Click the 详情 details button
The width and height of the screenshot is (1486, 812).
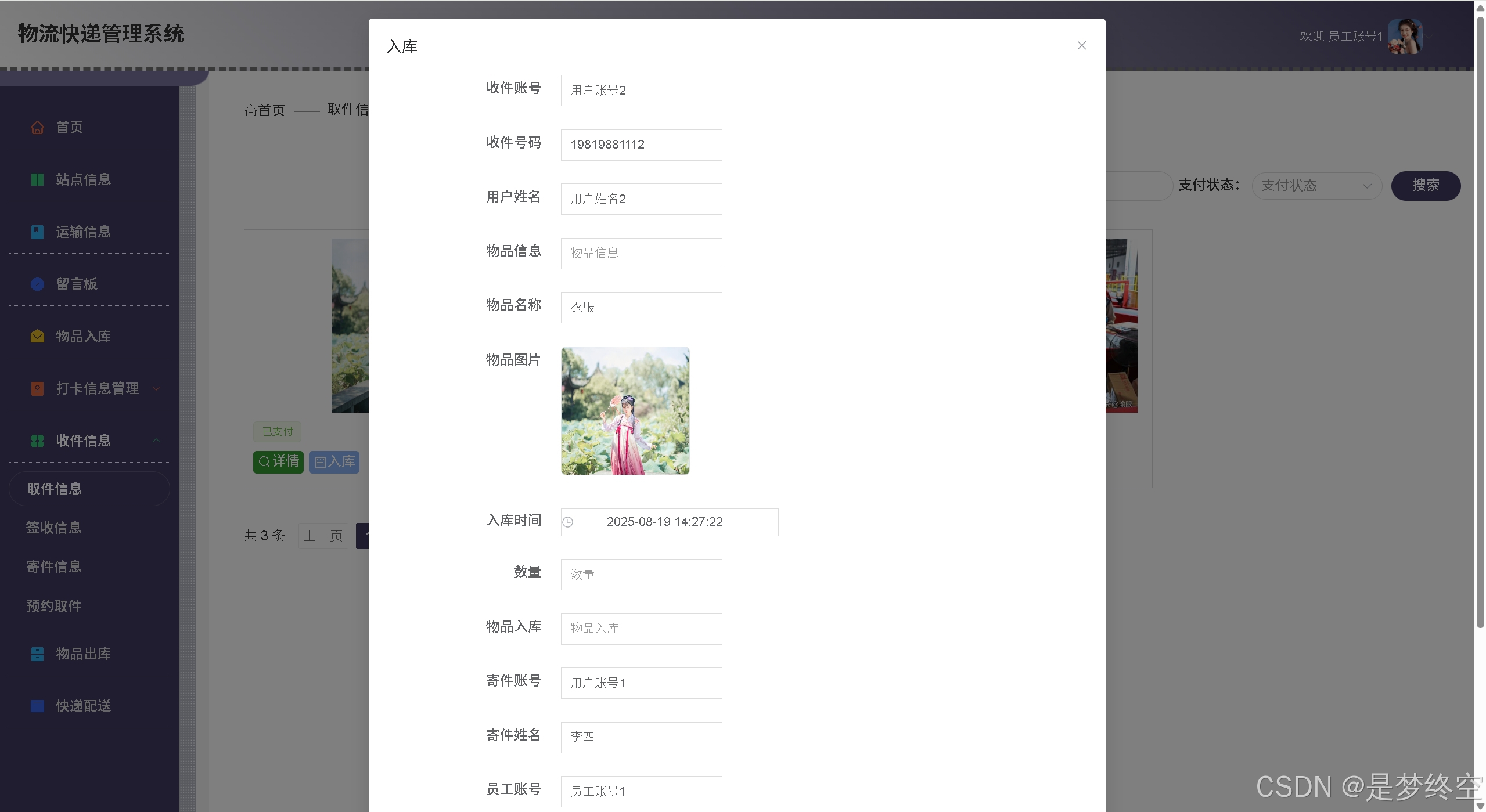pos(278,462)
